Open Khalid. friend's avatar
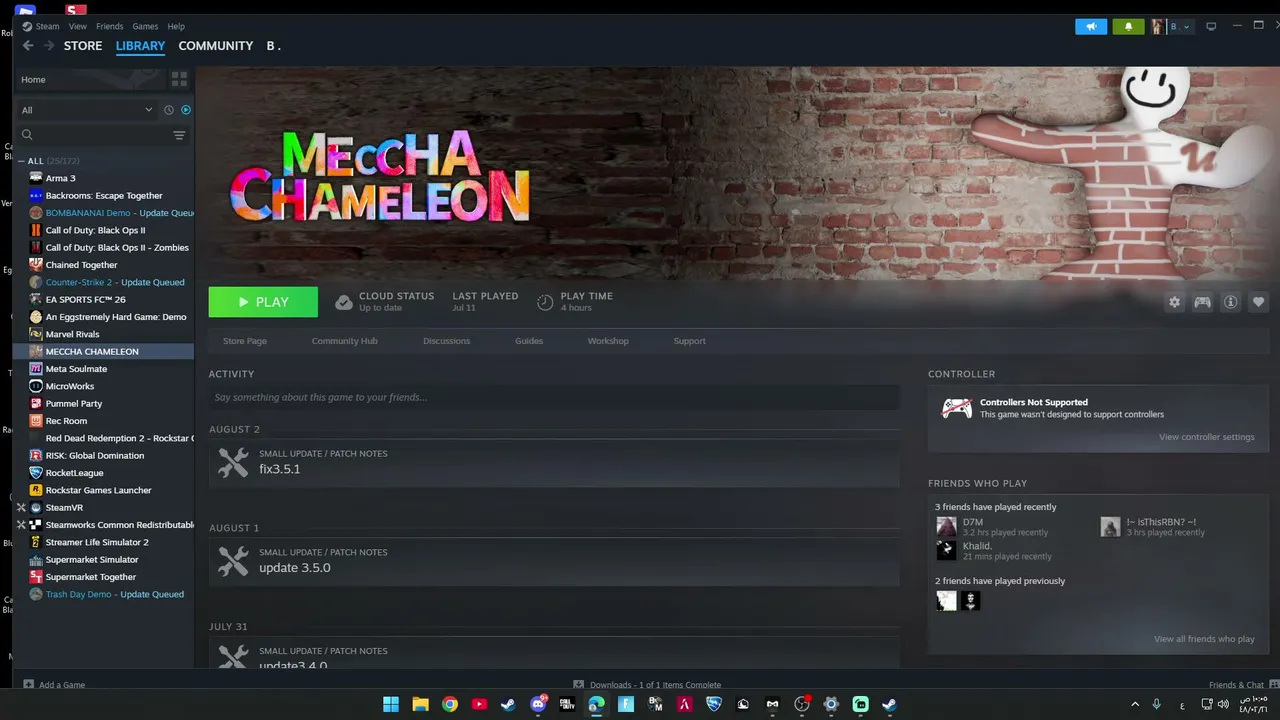Viewport: 1280px width, 720px height. [946, 550]
